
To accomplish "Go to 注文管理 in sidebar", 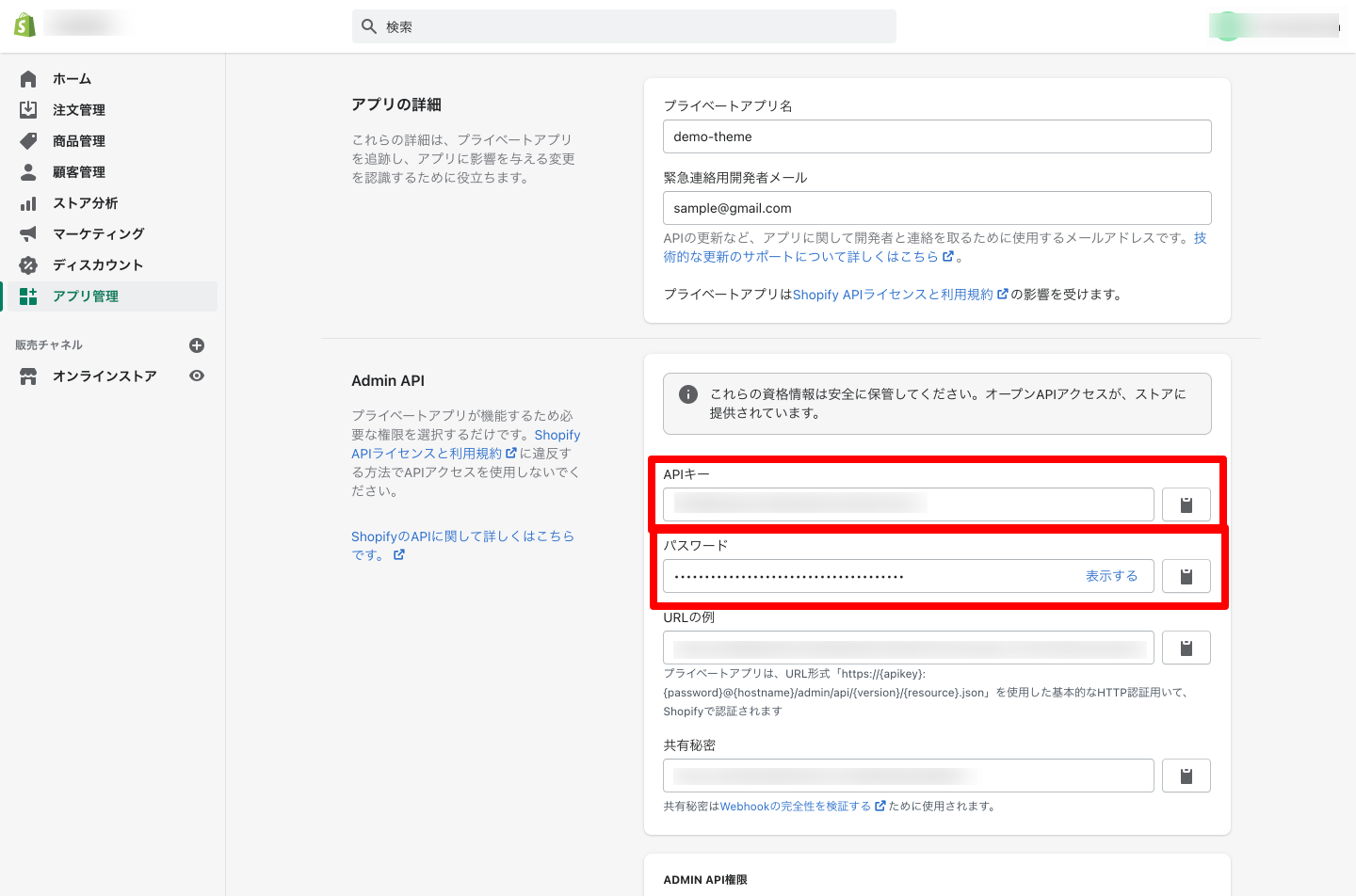I will click(x=78, y=110).
